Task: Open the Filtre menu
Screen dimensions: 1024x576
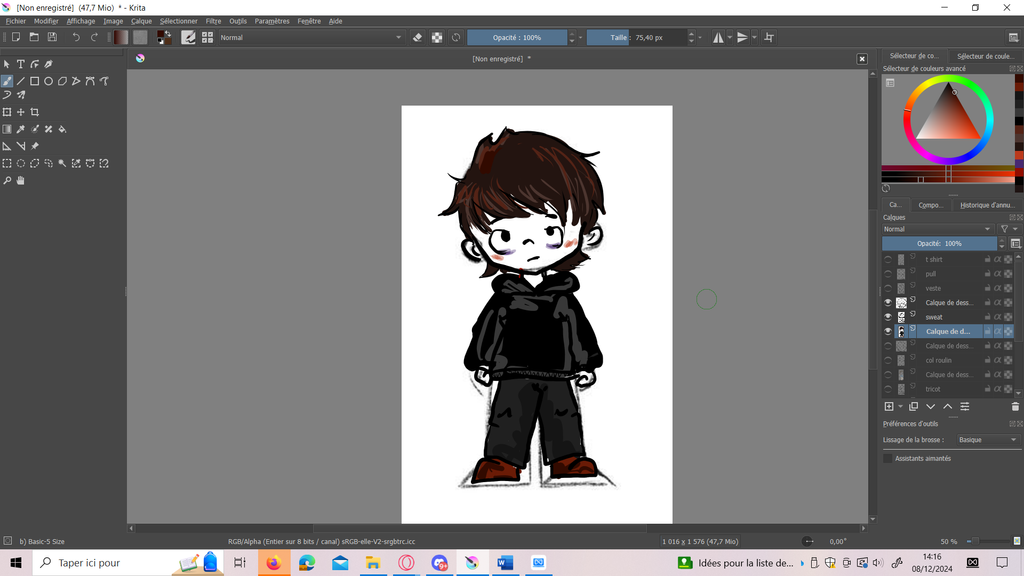Action: click(213, 21)
